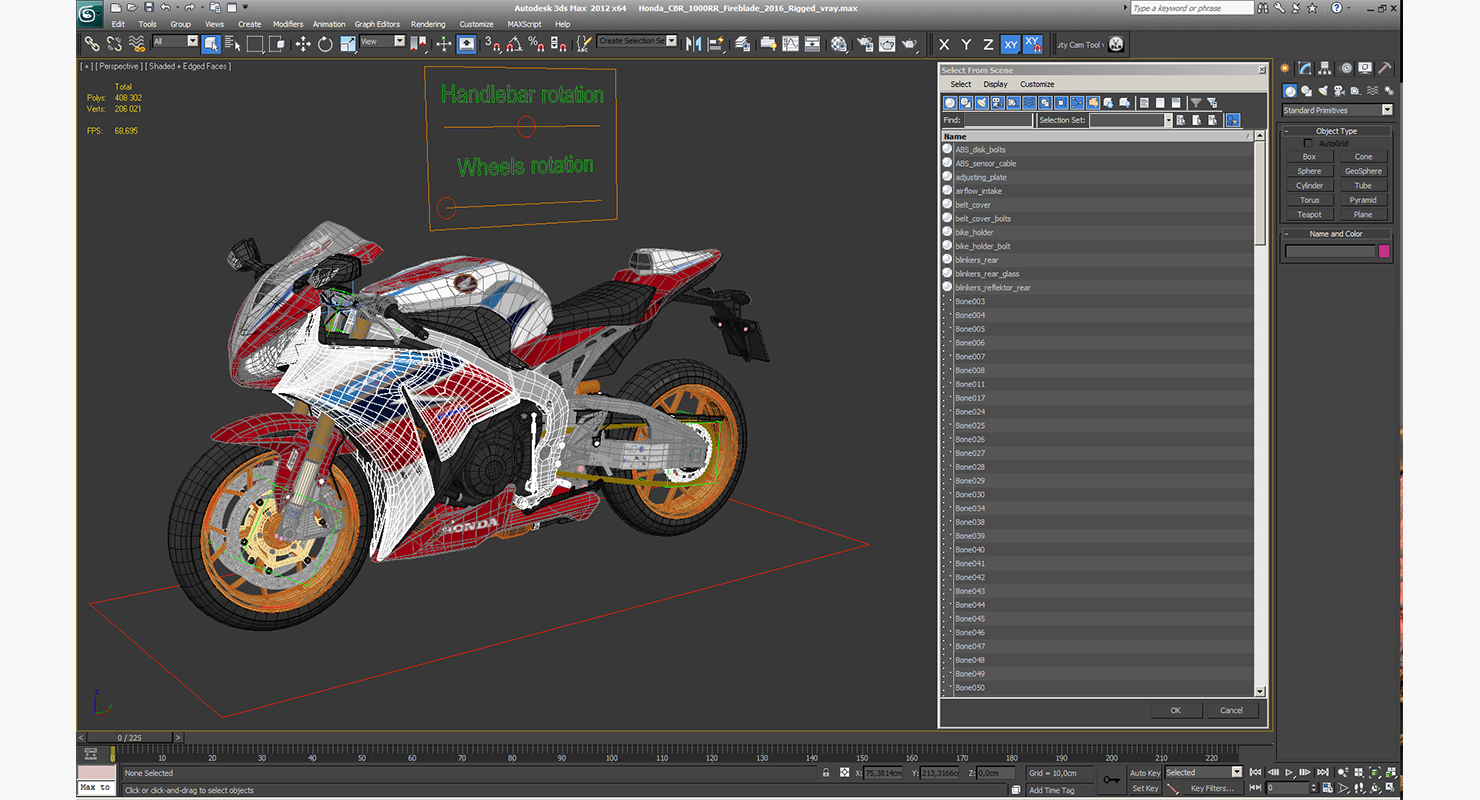
Task: Open the Utilities command panel tab
Action: click(1385, 68)
